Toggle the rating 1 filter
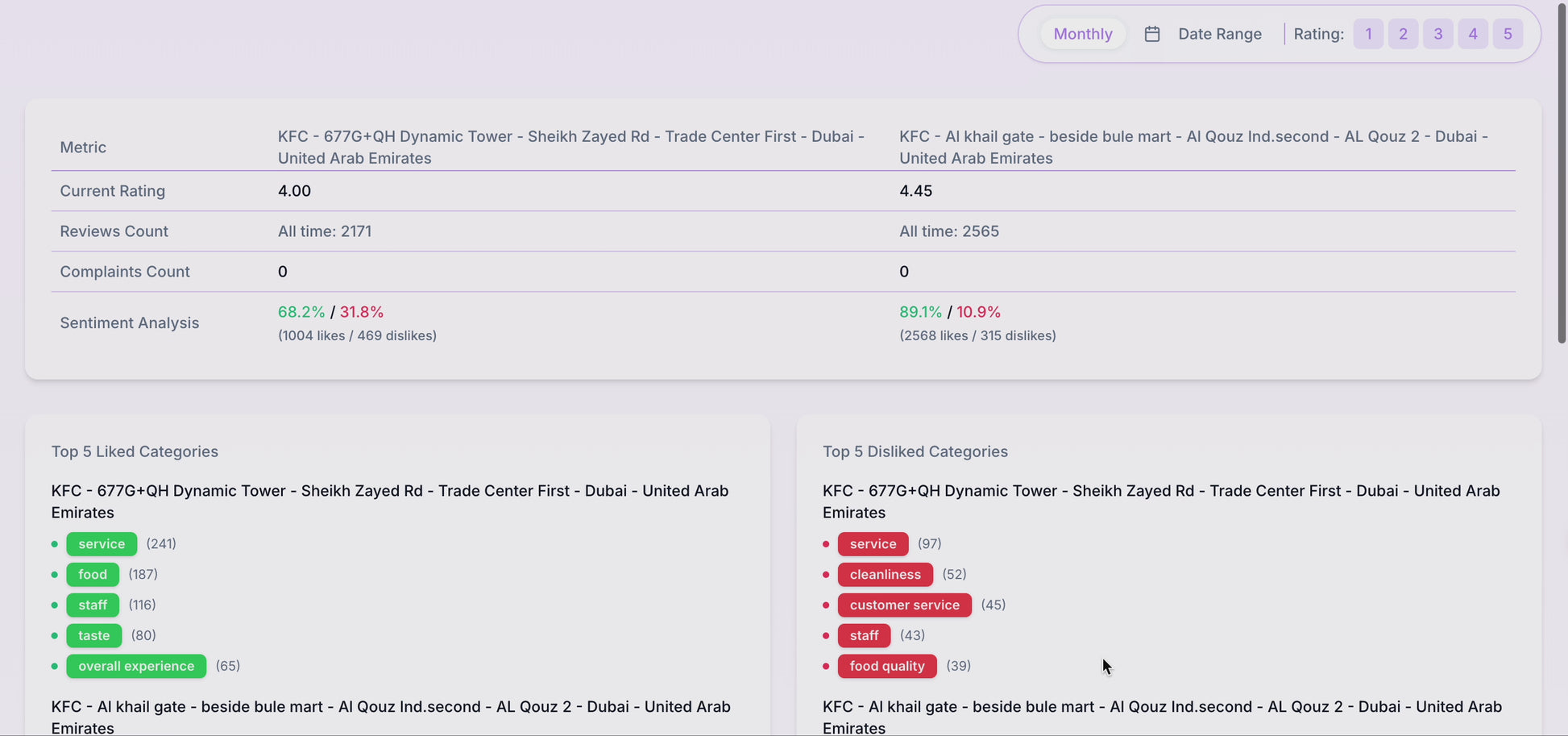 pyautogui.click(x=1368, y=34)
